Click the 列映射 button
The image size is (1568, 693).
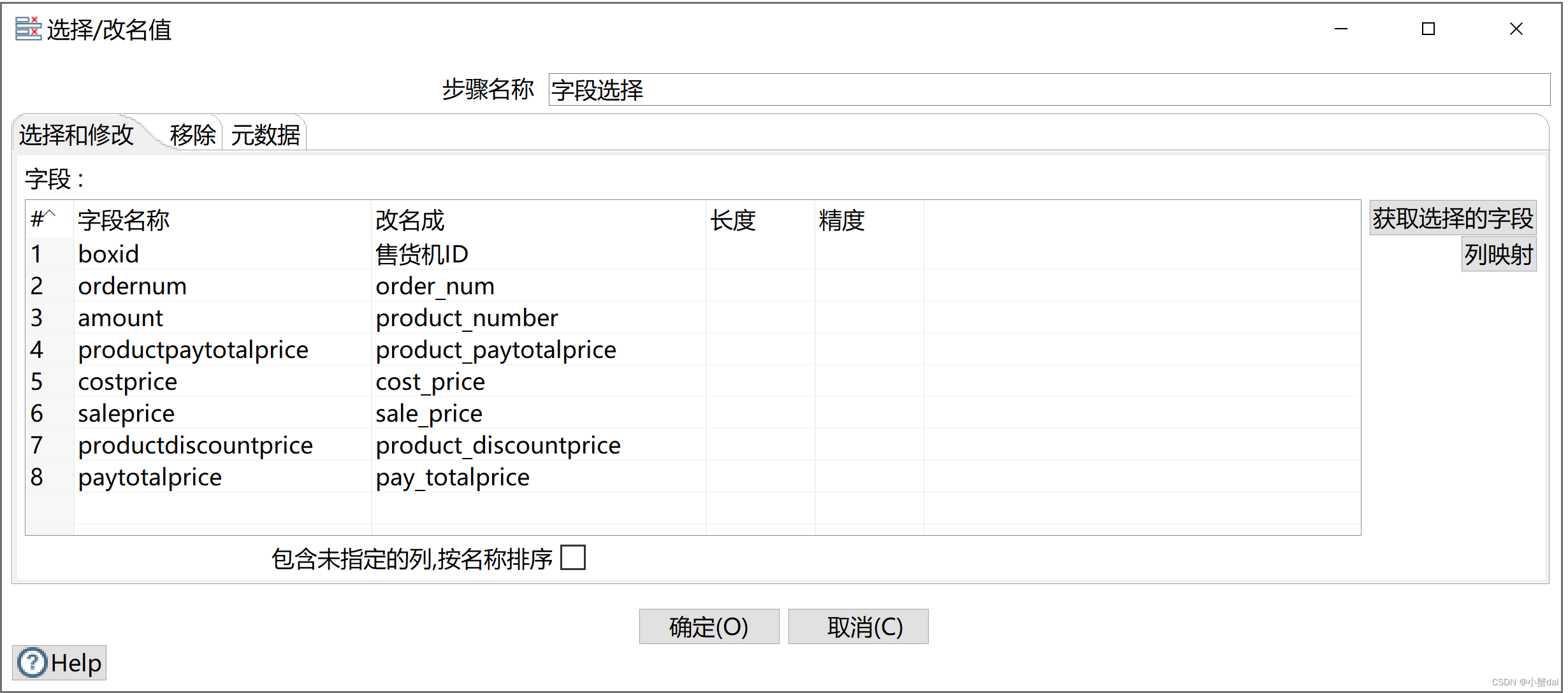[1498, 254]
